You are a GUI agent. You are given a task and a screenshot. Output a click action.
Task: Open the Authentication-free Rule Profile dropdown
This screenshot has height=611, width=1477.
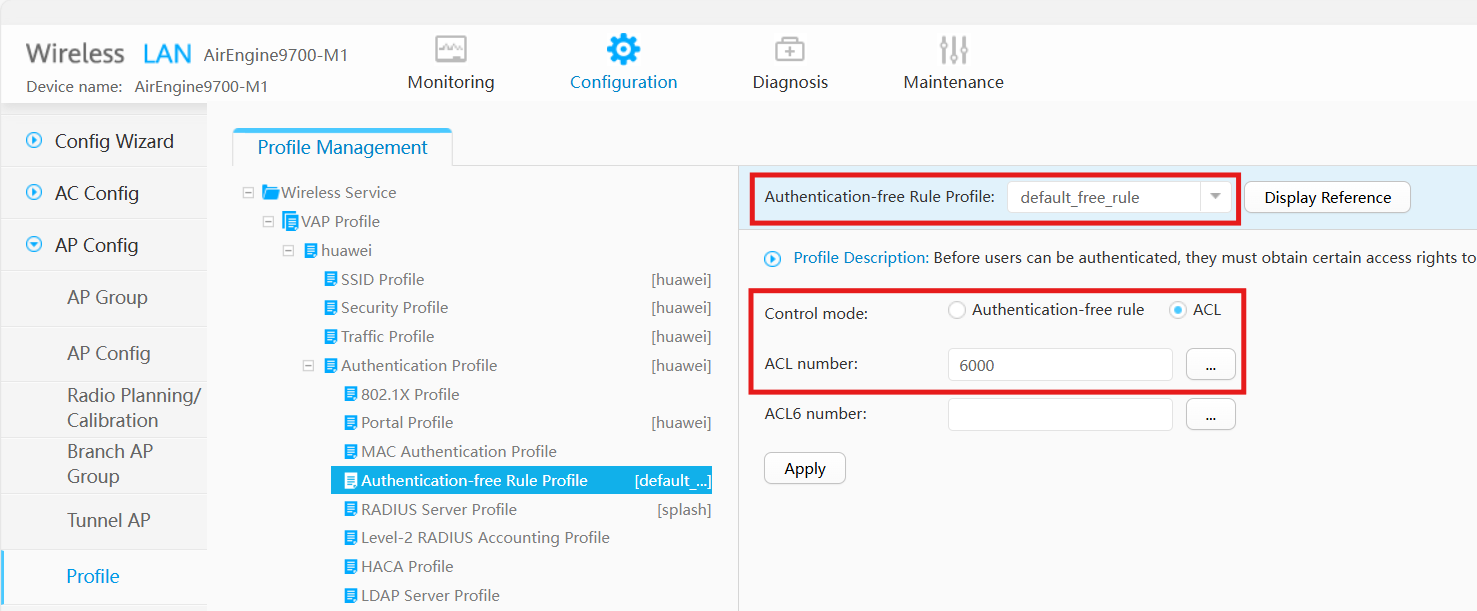click(x=1215, y=197)
